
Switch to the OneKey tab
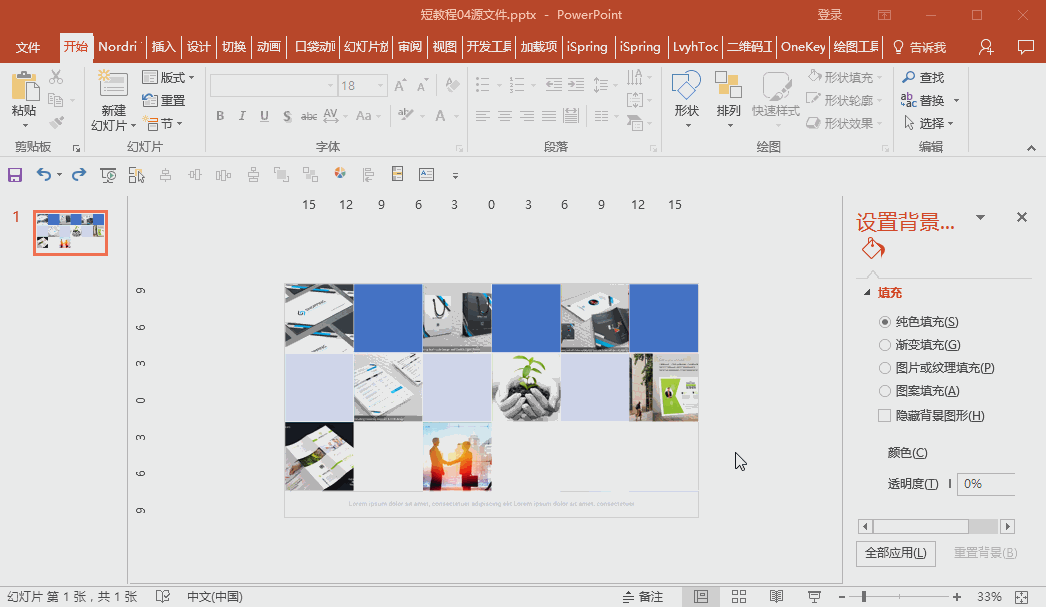(x=803, y=47)
